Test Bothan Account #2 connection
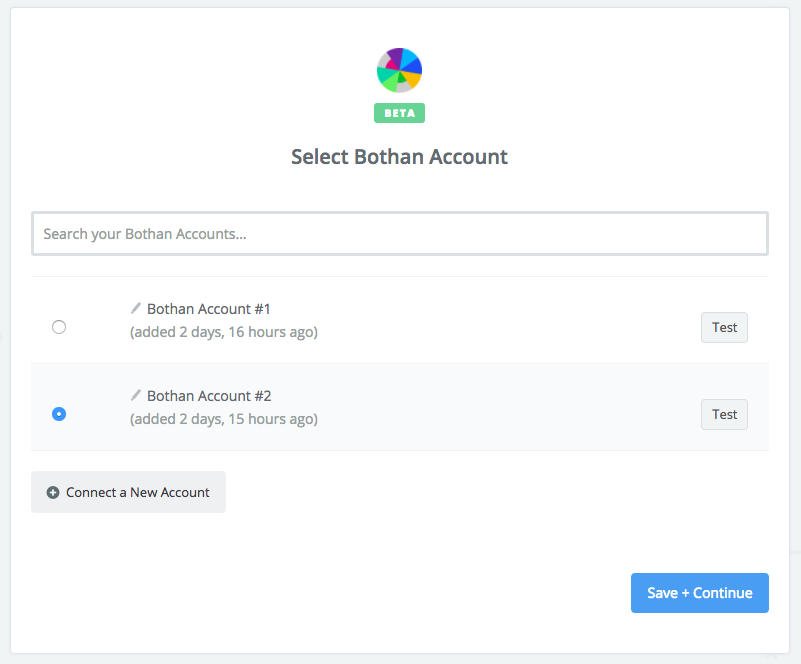Viewport: 801px width, 664px height. 724,414
